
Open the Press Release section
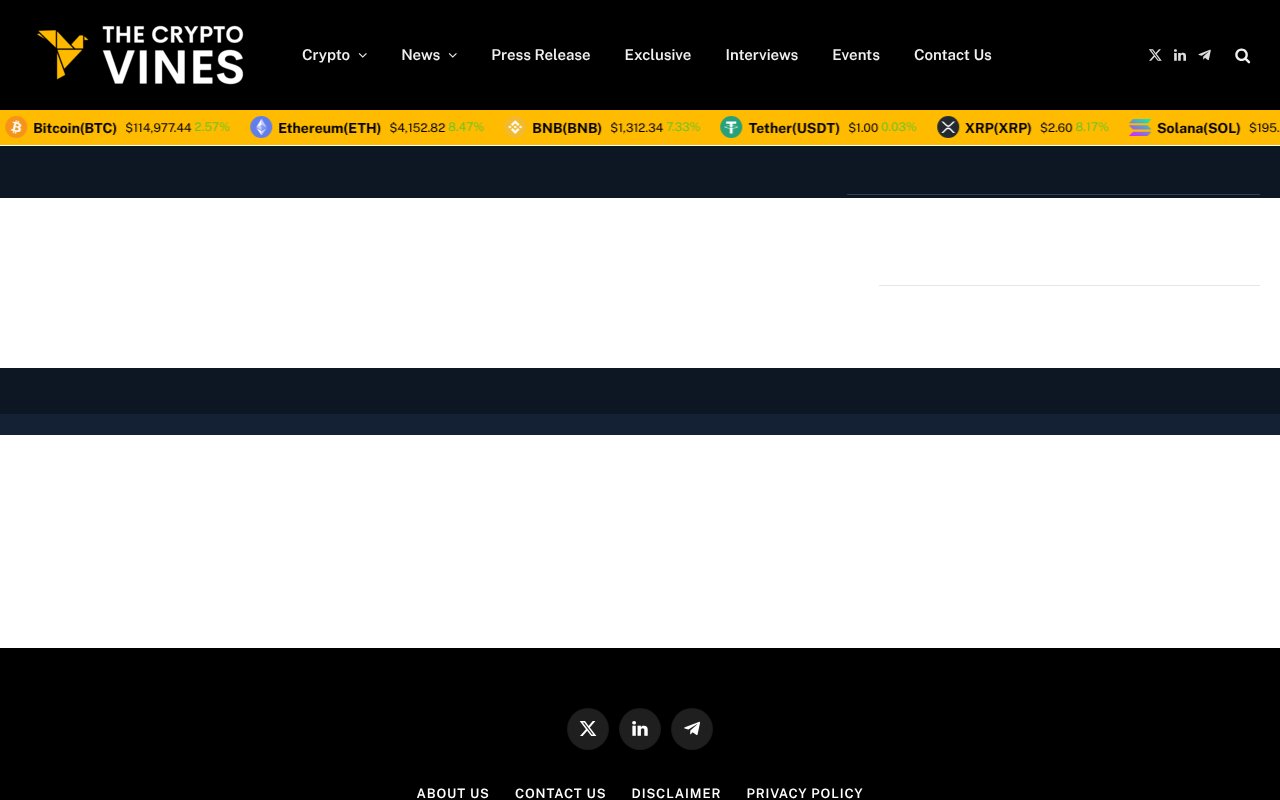541,55
